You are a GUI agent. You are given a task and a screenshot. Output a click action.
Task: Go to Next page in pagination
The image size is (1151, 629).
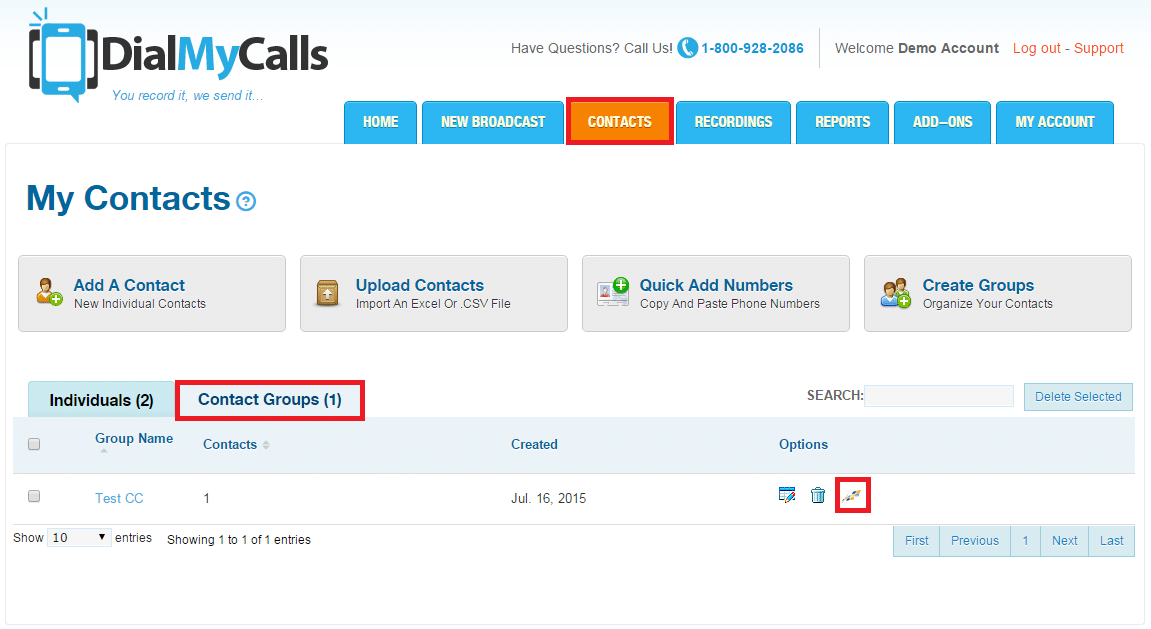[1064, 541]
